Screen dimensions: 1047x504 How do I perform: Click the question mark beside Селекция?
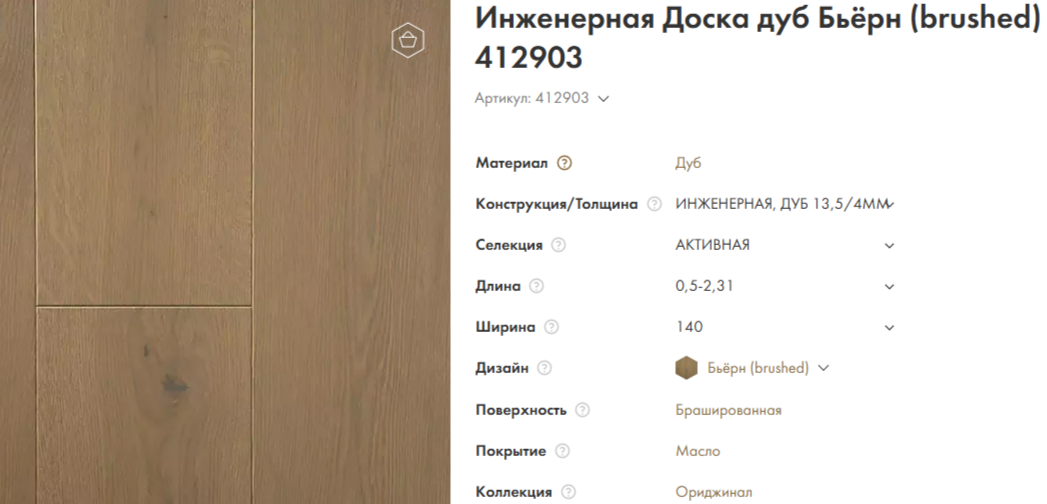[x=559, y=245]
